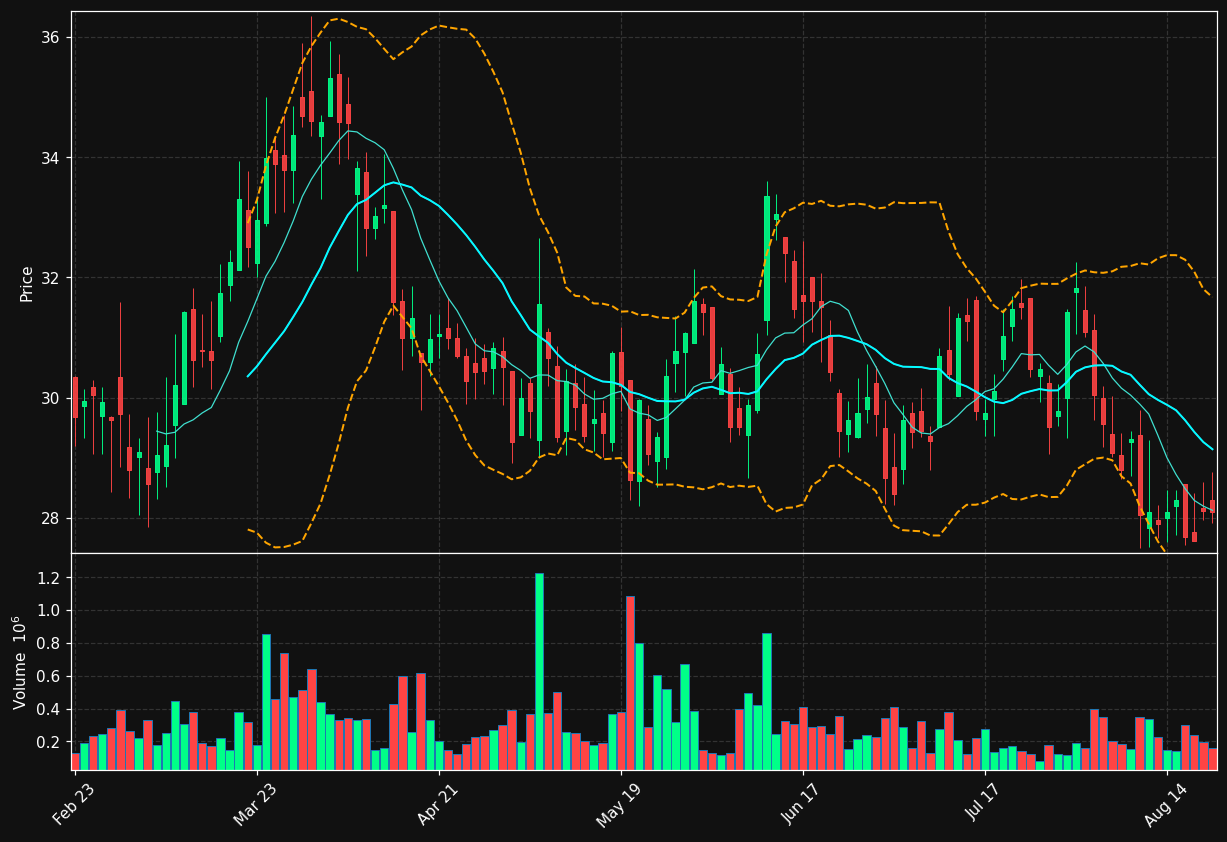Click the 'Feb 23' date label
The image size is (1227, 842).
click(x=73, y=803)
